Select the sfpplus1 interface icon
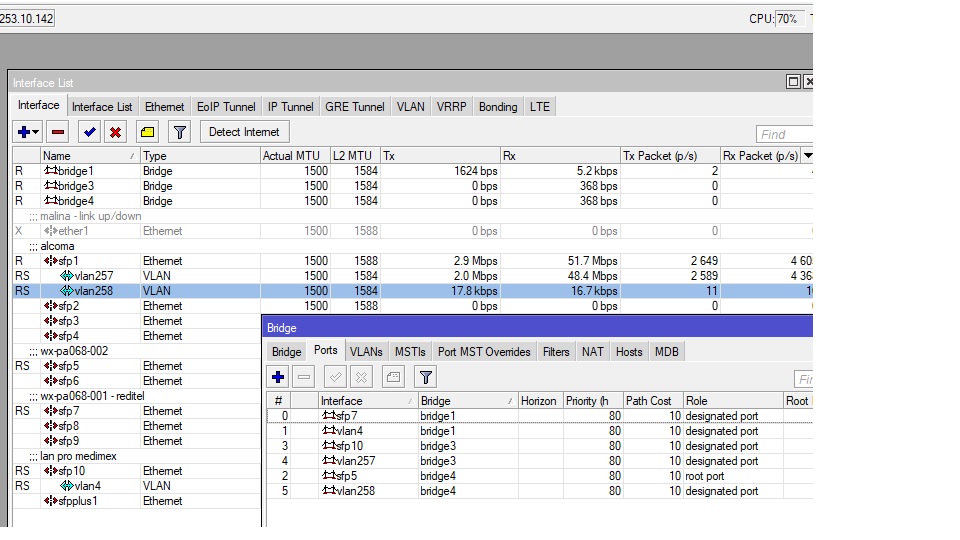This screenshot has width=960, height=540. (x=51, y=501)
